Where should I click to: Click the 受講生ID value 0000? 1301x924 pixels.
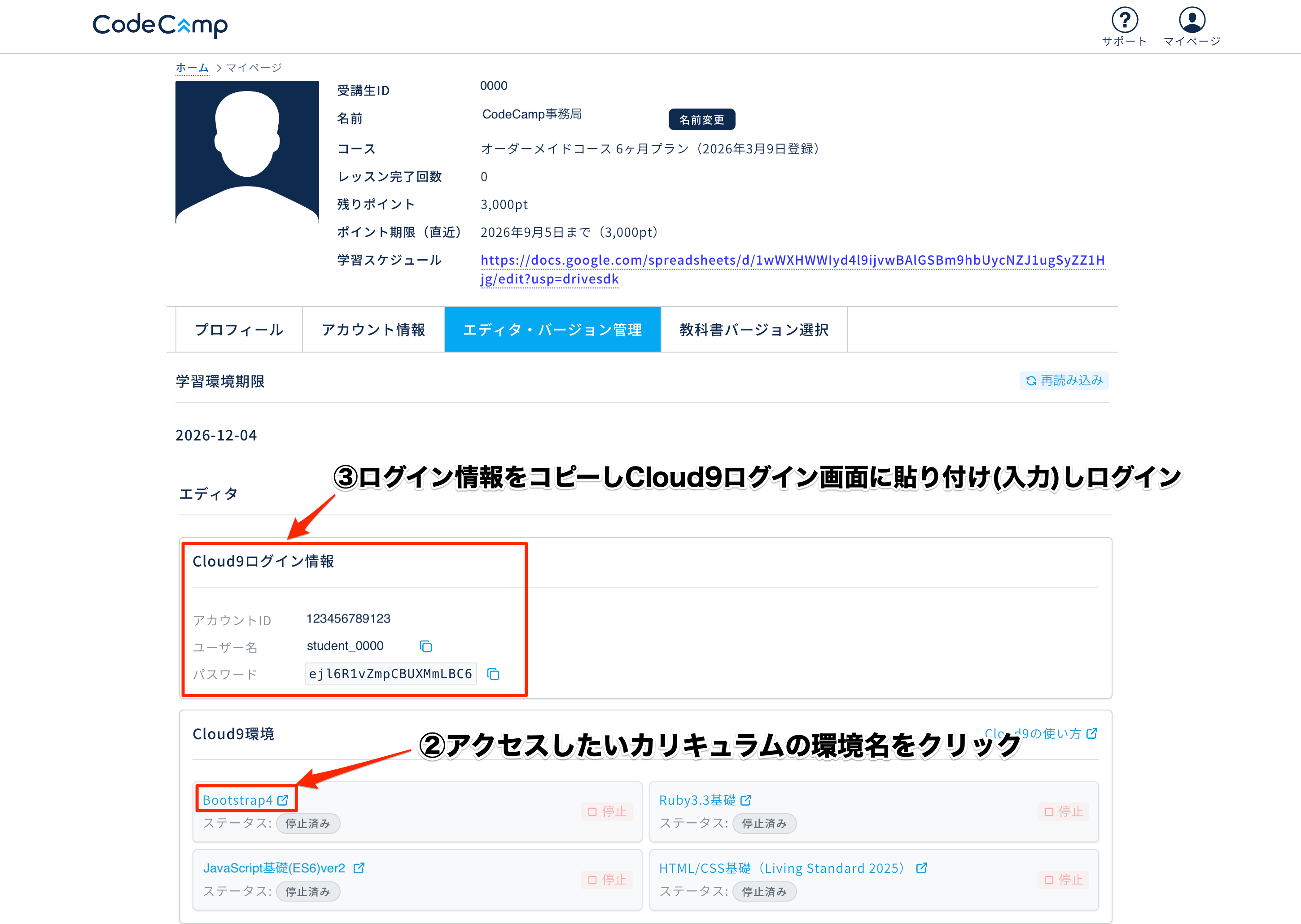493,86
